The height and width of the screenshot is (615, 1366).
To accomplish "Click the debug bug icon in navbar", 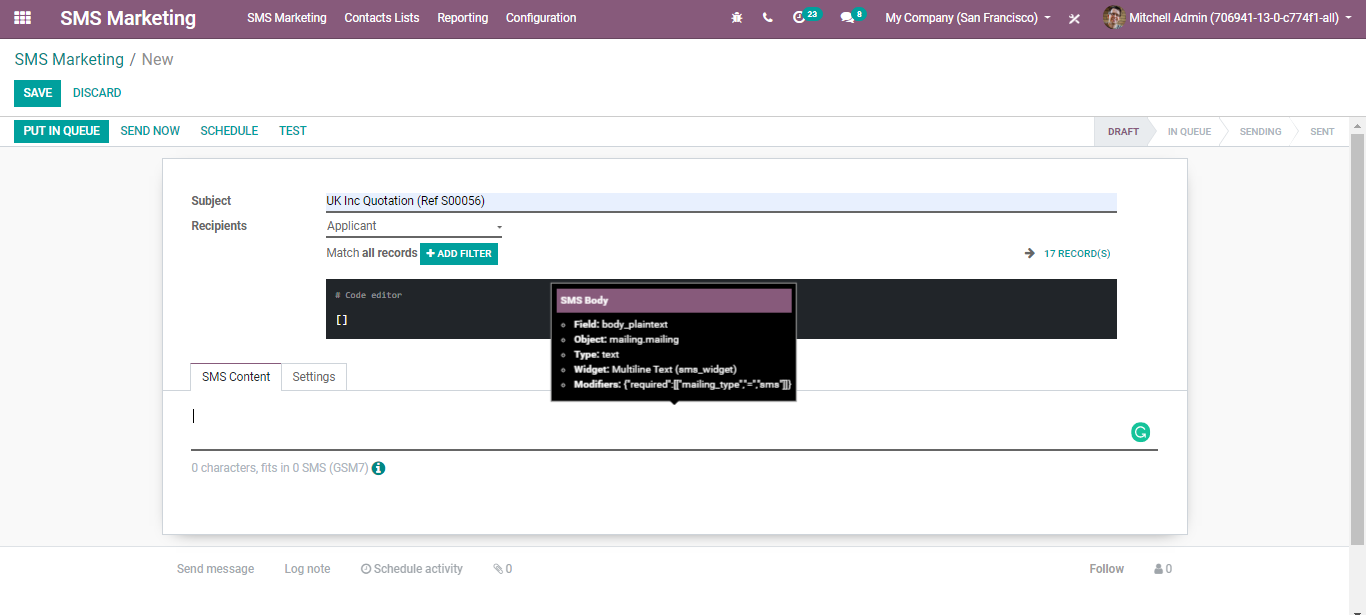I will tap(737, 18).
